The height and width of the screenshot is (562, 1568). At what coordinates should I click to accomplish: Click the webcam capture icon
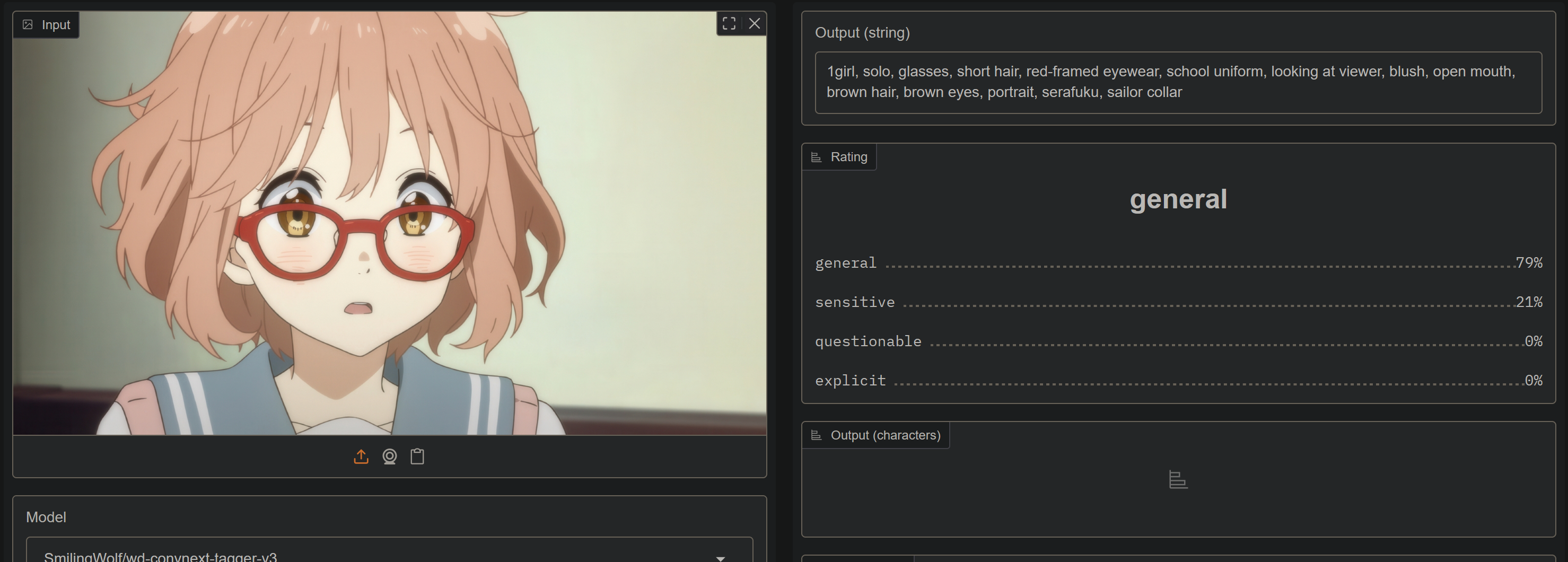point(390,456)
